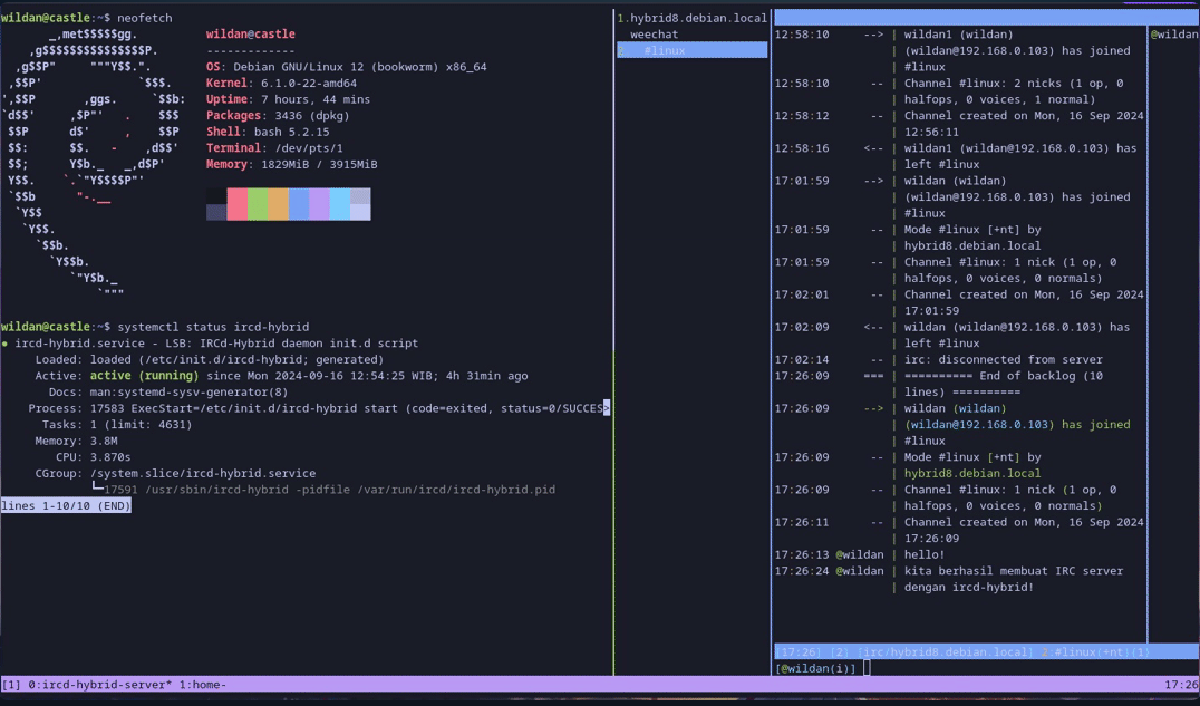Click the green 'hybrid8.debian.local' mode setter text
1200x706 pixels.
[972, 473]
